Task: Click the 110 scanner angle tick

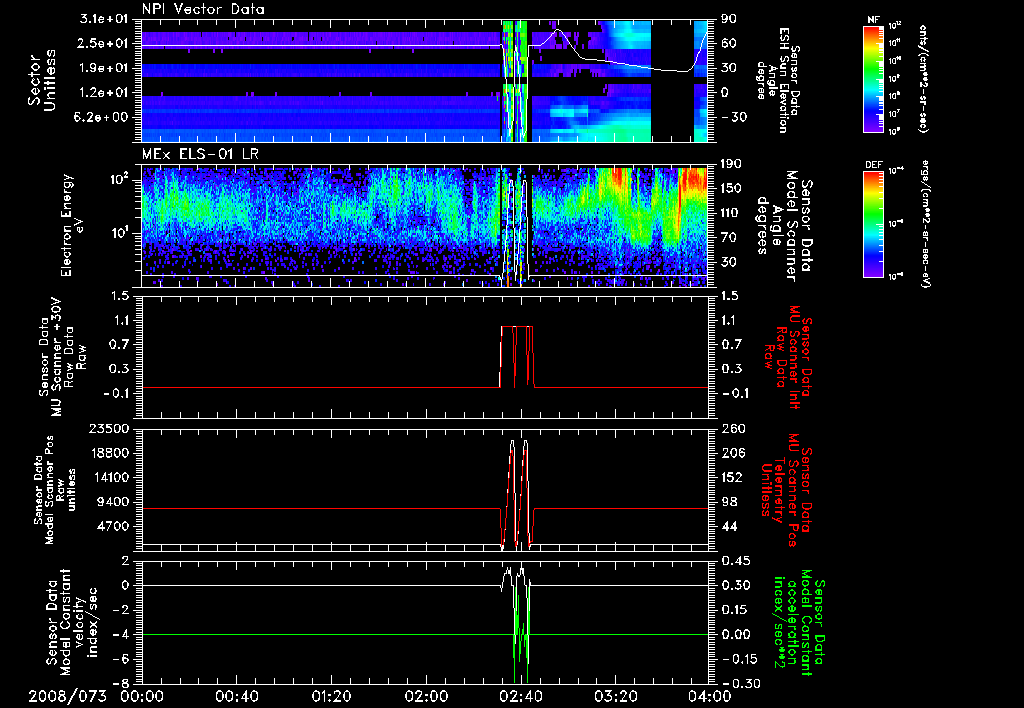Action: pyautogui.click(x=729, y=213)
